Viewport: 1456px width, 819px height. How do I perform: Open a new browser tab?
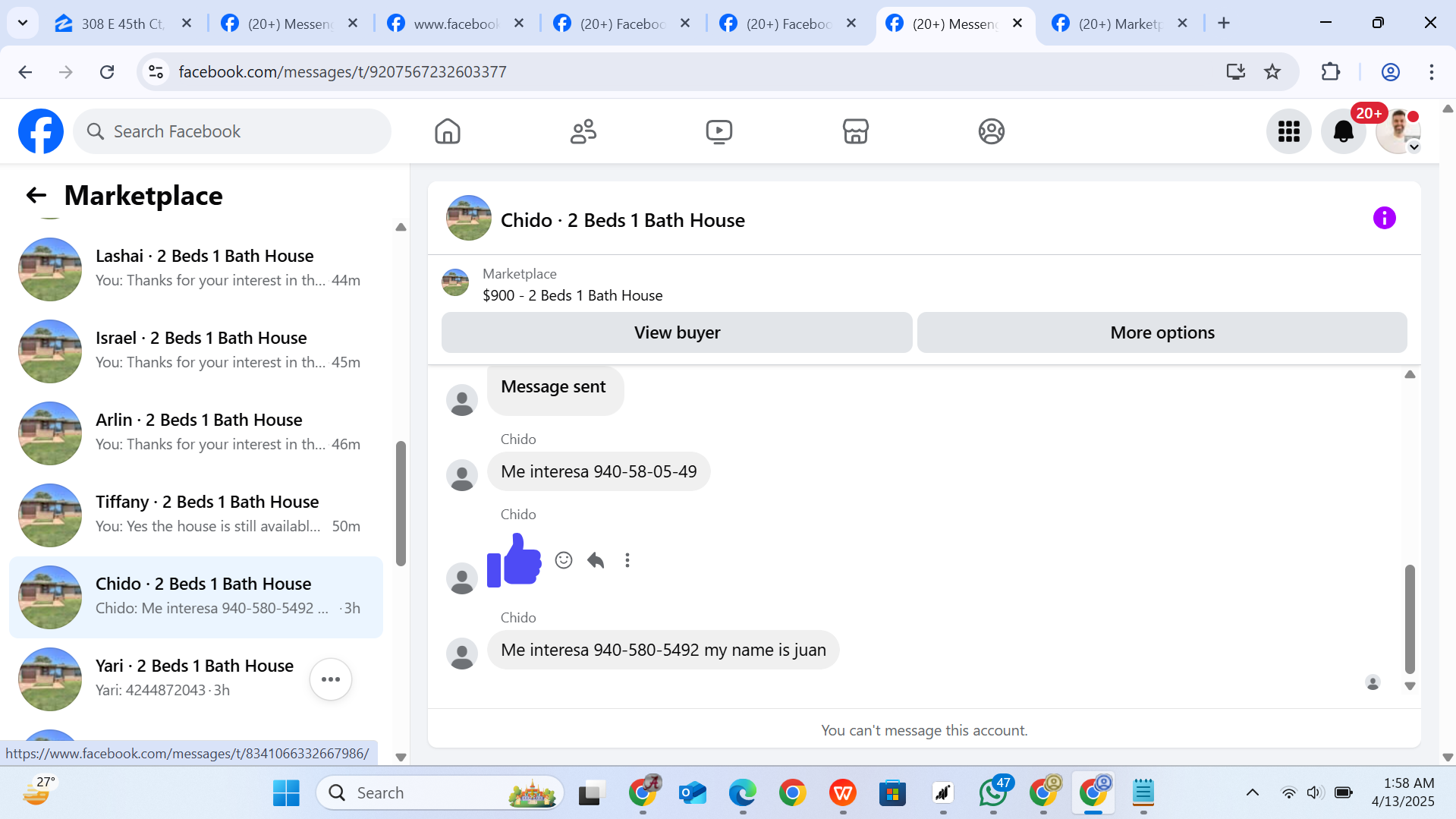tap(1224, 24)
